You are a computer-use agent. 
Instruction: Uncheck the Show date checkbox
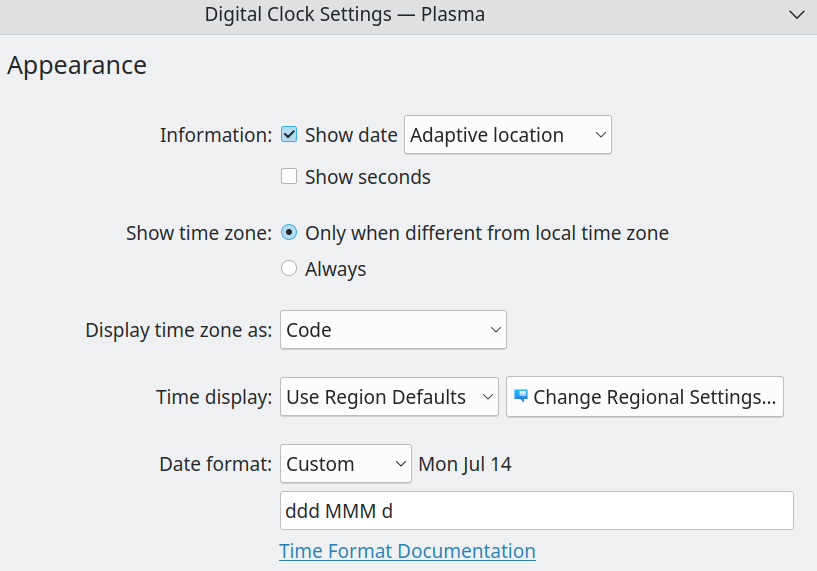[x=289, y=134]
